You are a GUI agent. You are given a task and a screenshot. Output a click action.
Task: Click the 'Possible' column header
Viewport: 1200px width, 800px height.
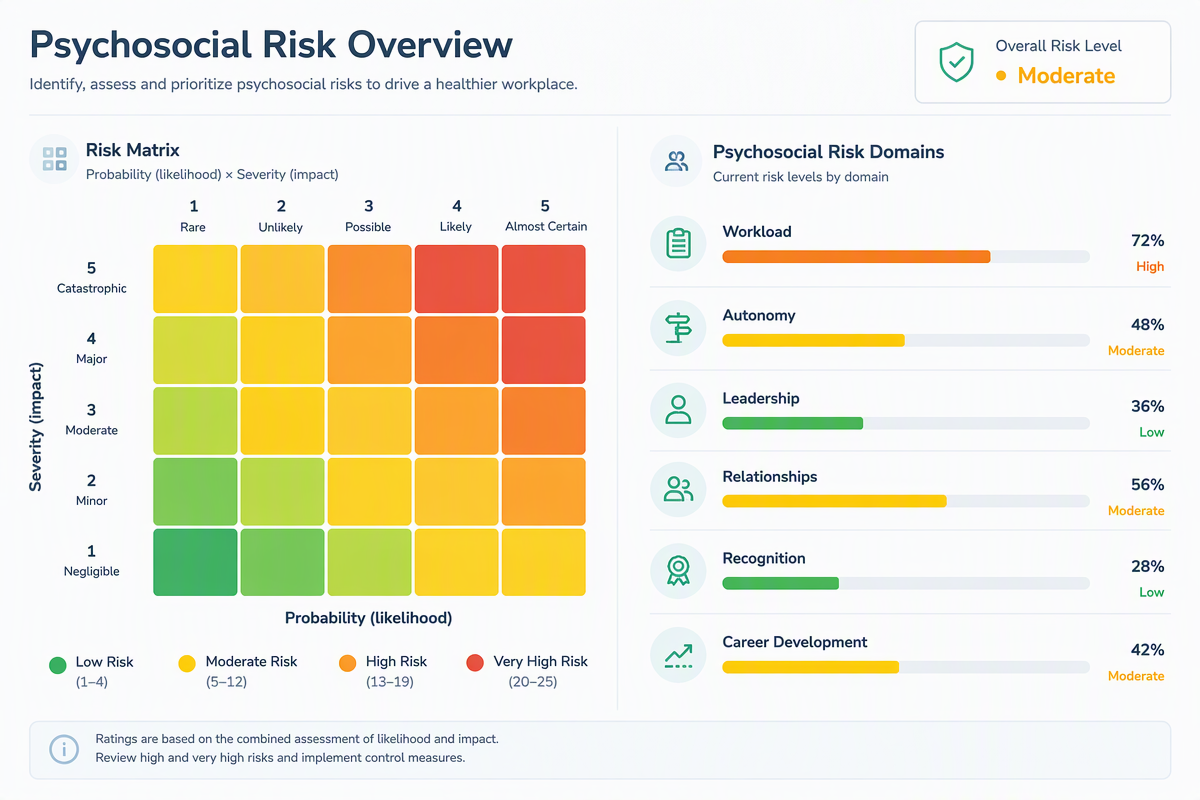(368, 227)
